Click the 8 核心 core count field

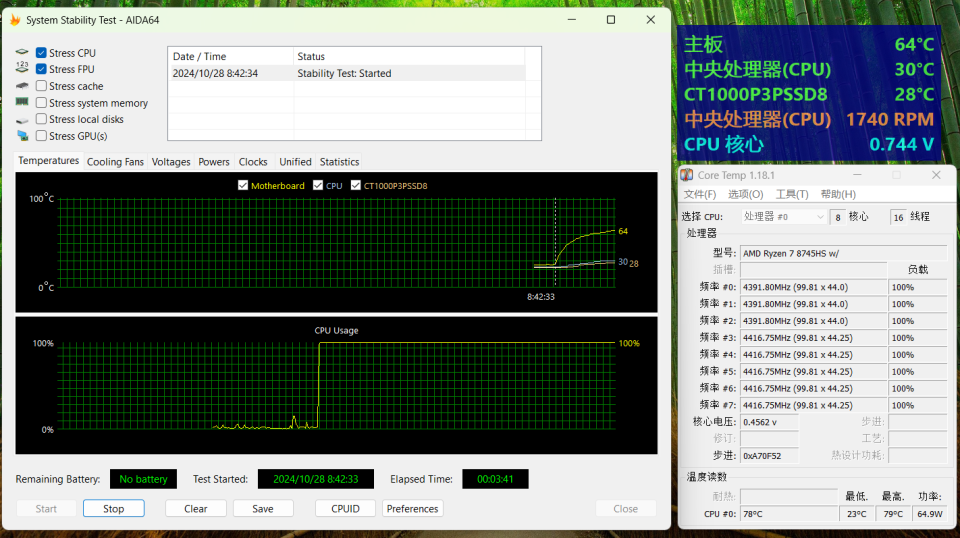838,217
